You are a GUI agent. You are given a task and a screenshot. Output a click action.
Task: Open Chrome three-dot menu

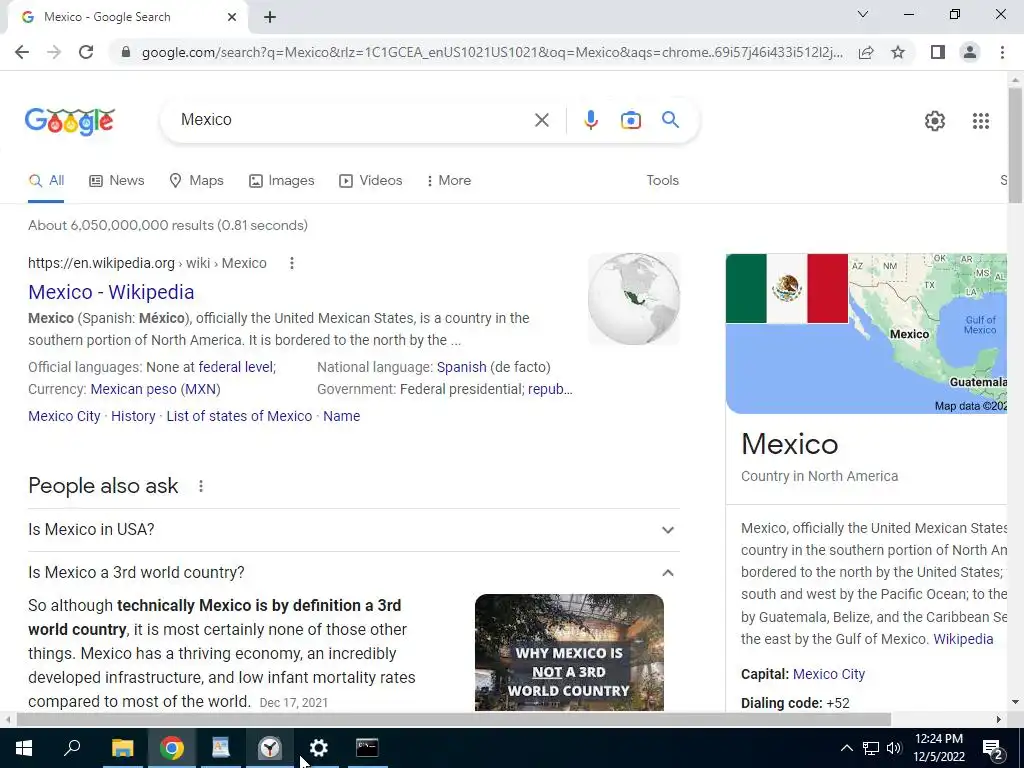coord(1002,52)
